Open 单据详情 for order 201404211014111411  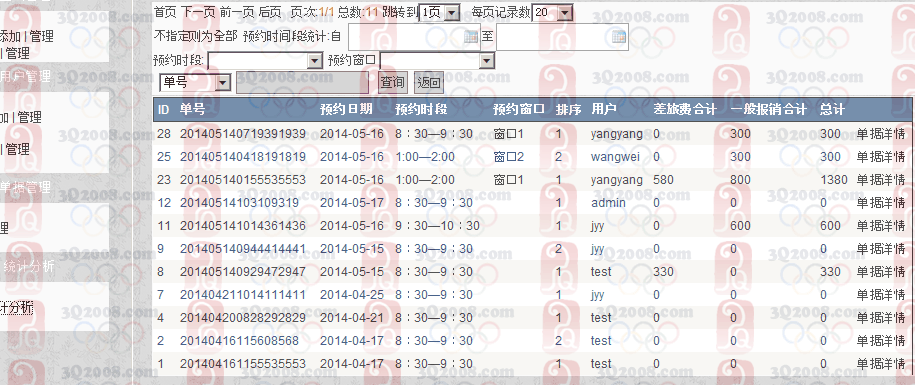pyautogui.click(x=881, y=295)
